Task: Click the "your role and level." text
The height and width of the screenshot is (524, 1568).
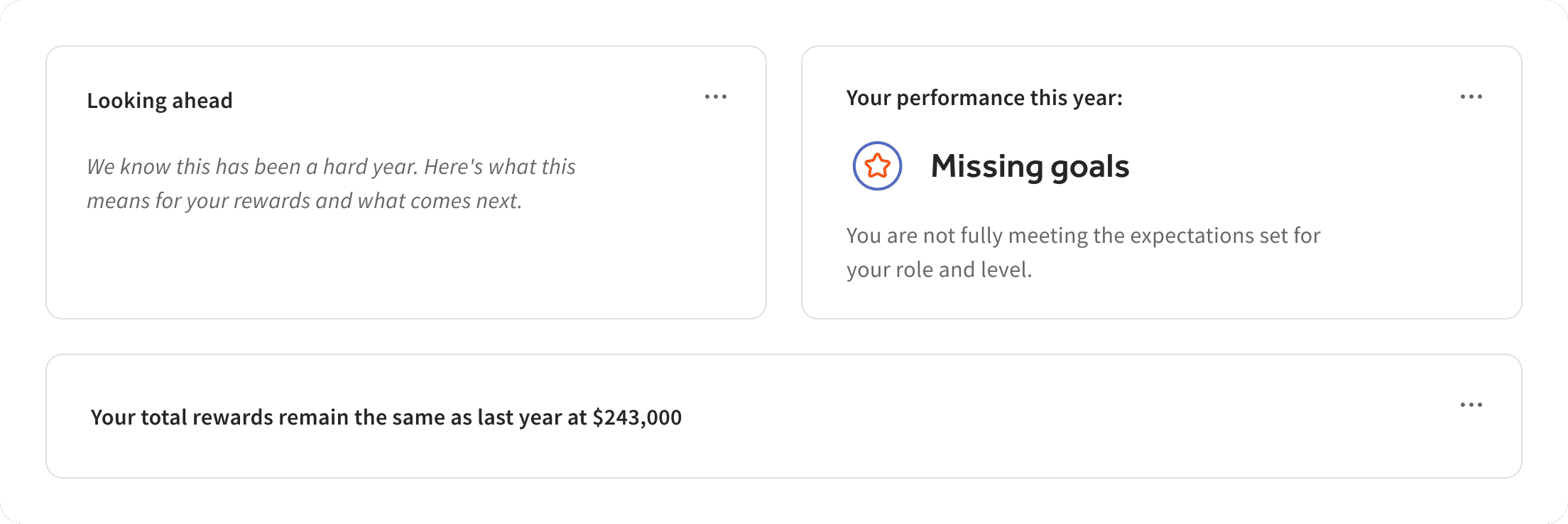Action: [x=938, y=270]
